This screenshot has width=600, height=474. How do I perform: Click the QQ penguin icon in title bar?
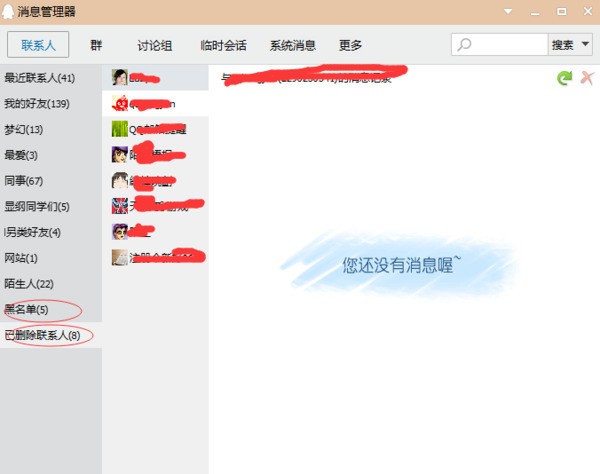[x=9, y=11]
